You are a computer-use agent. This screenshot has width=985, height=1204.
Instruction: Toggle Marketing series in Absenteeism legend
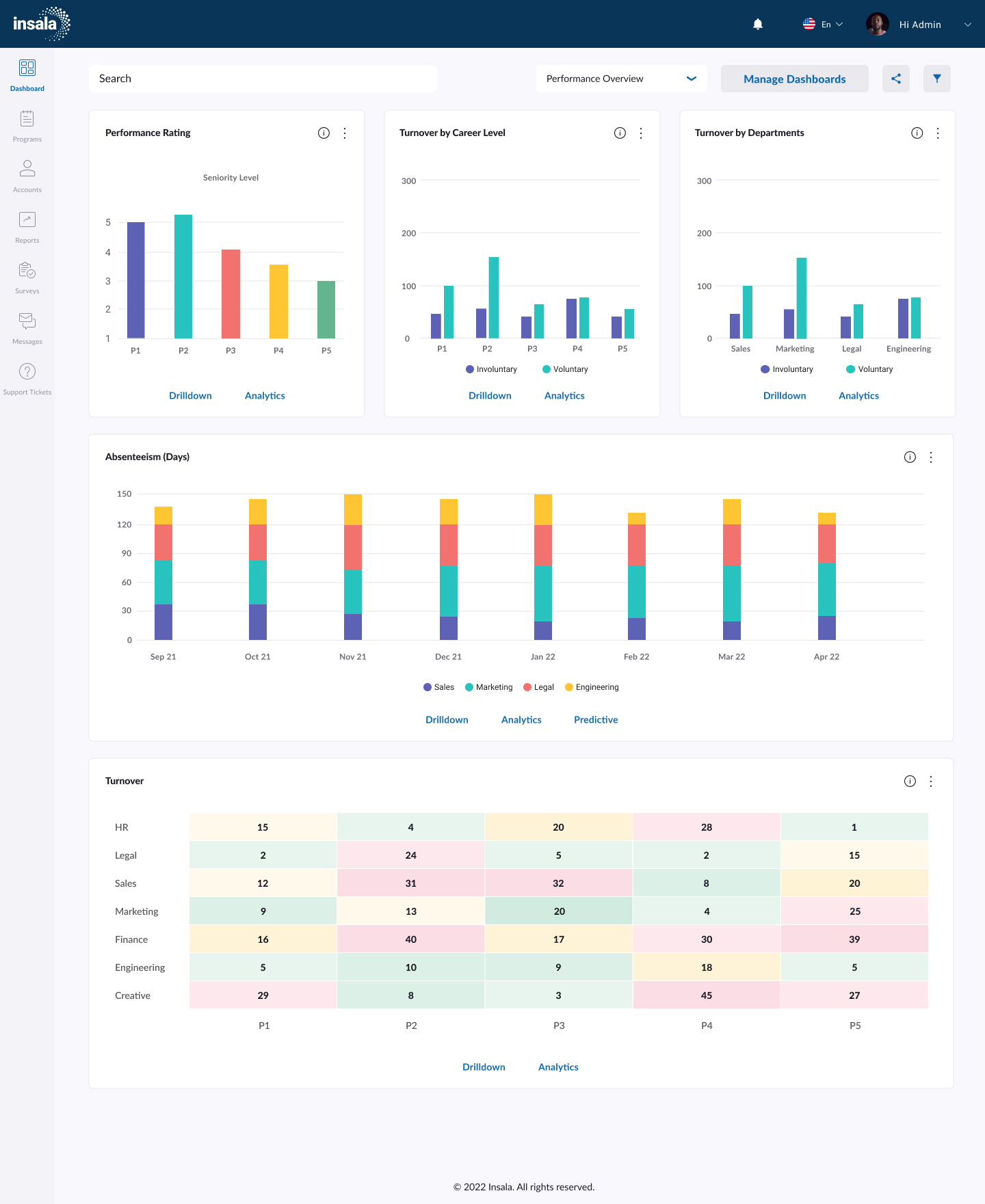pos(488,687)
